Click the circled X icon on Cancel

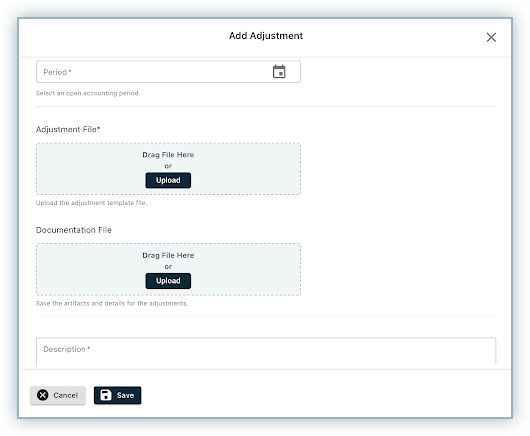point(43,395)
